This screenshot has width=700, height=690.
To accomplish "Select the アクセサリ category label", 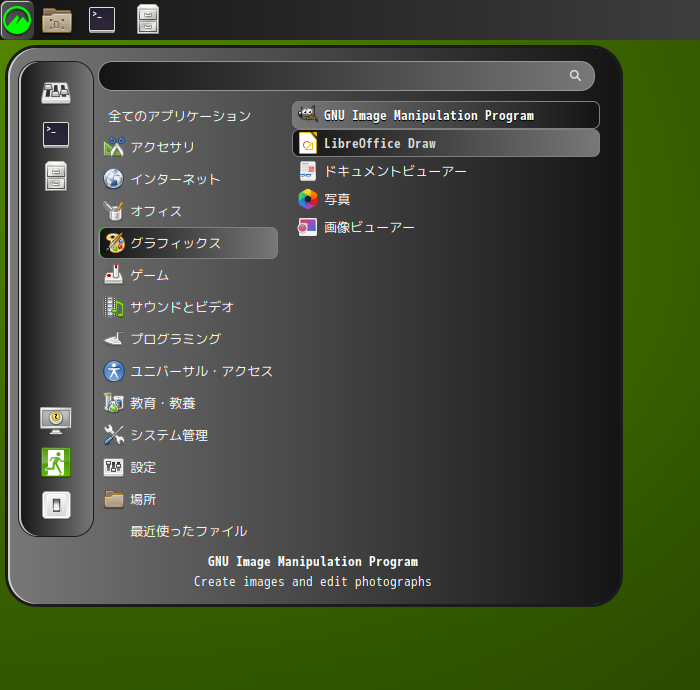I will coord(162,147).
